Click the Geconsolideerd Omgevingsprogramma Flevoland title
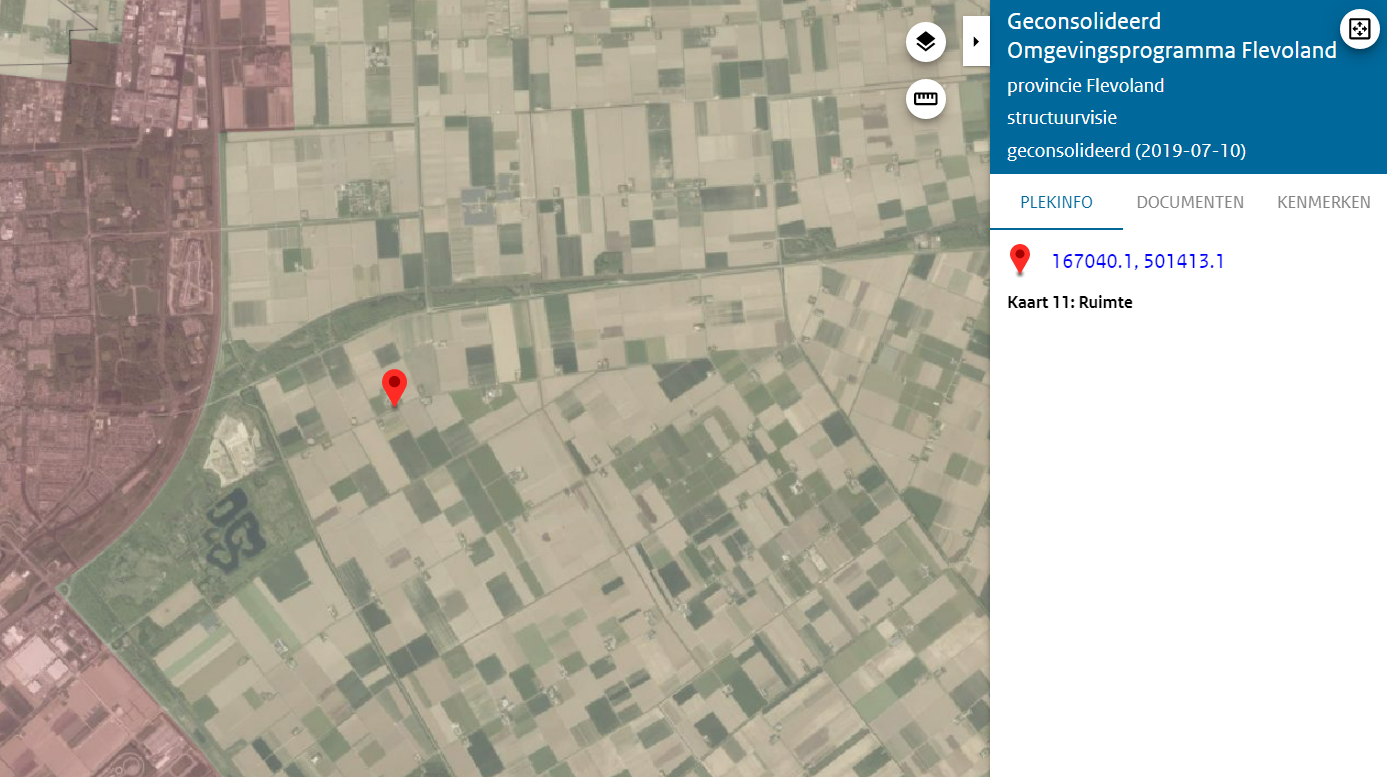Screen dimensions: 1387x777 click(x=1171, y=36)
